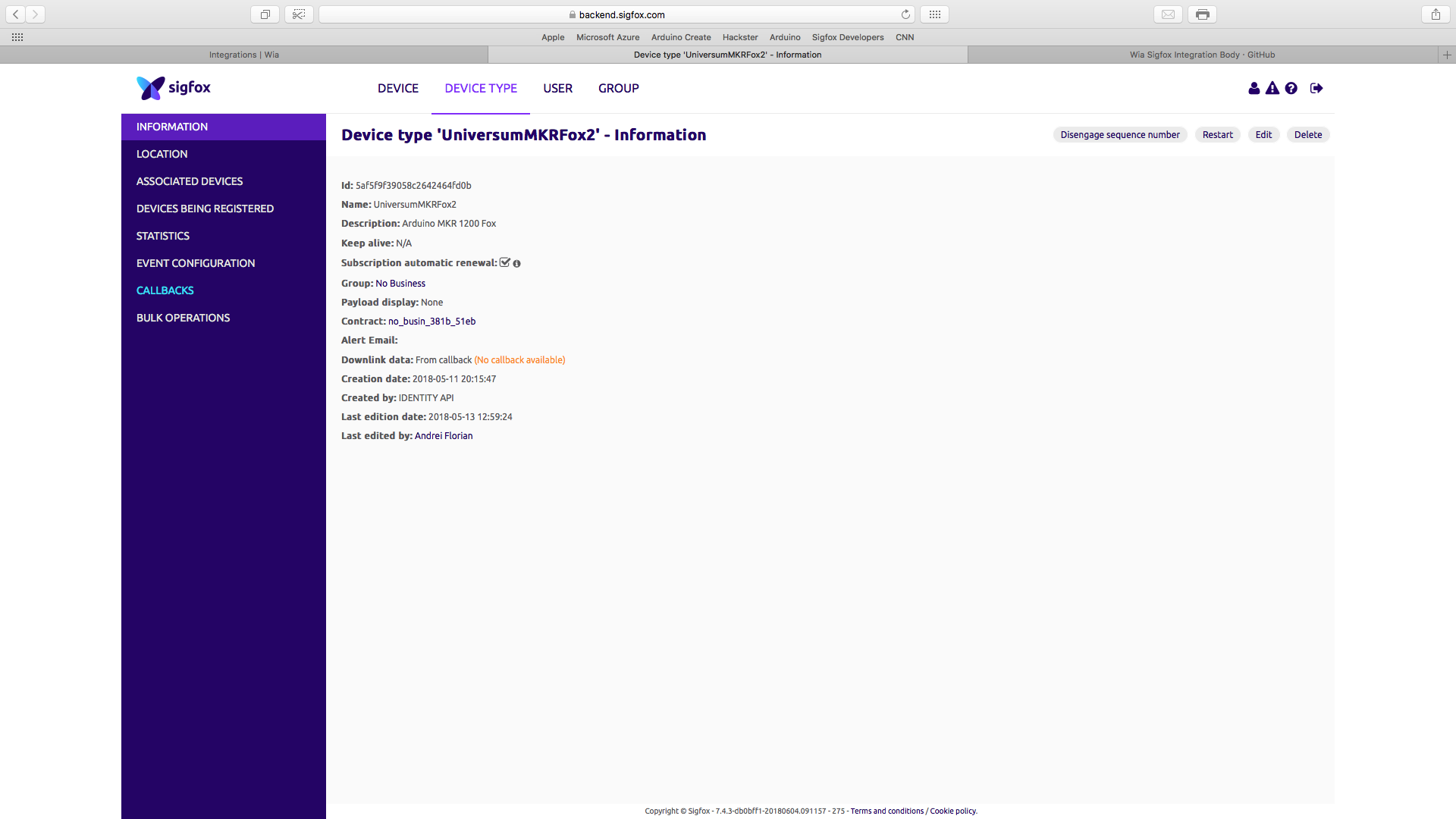Open new tab with plus button
Viewport: 1456px width, 819px height.
1447,55
